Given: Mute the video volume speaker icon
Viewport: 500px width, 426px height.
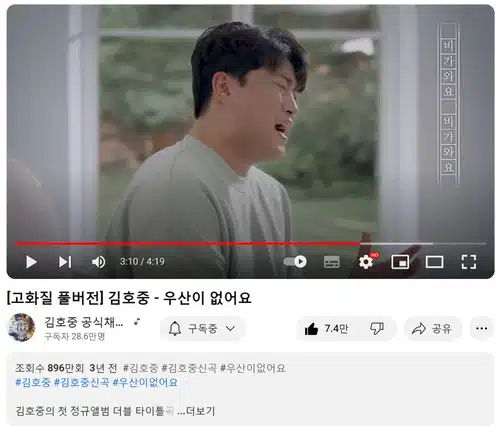Looking at the screenshot, I should [99, 262].
